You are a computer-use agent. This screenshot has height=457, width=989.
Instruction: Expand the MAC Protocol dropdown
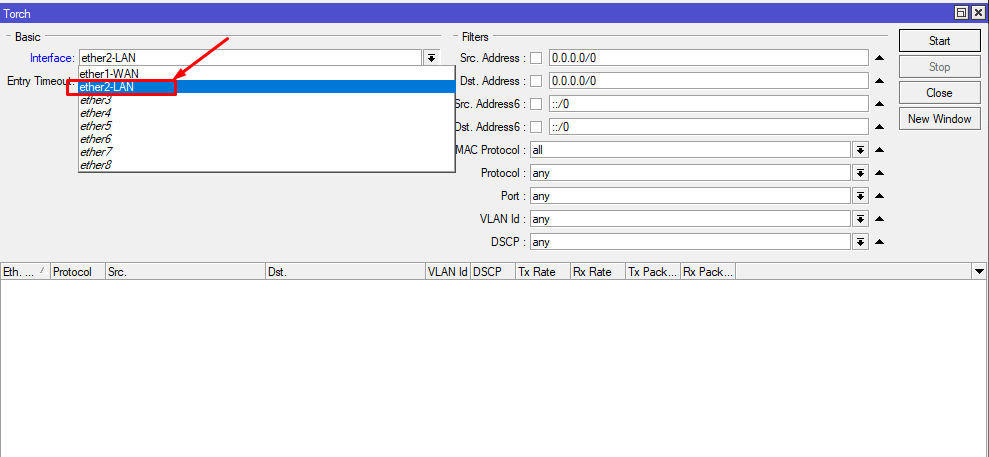click(x=860, y=150)
